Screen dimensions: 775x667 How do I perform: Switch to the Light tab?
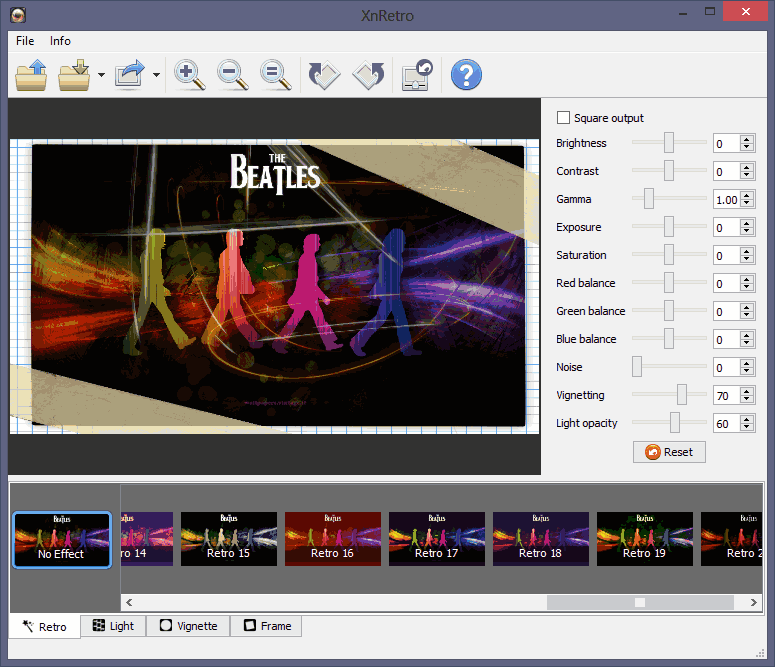click(113, 626)
